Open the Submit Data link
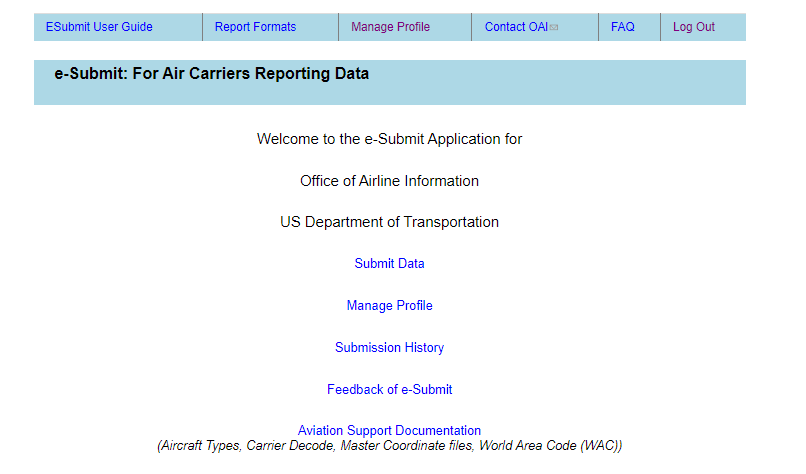The width and height of the screenshot is (806, 474). point(390,263)
